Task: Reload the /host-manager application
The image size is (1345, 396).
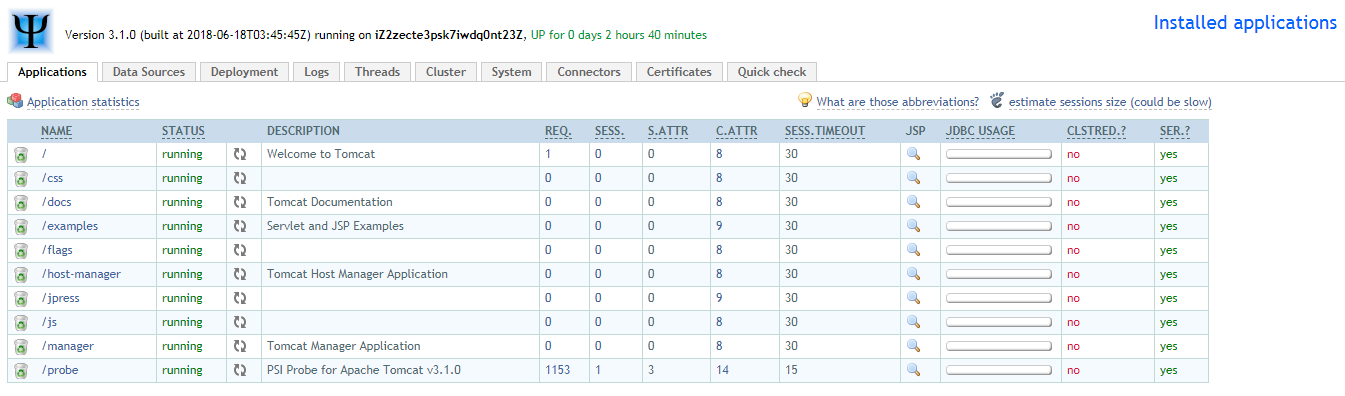Action: point(240,274)
